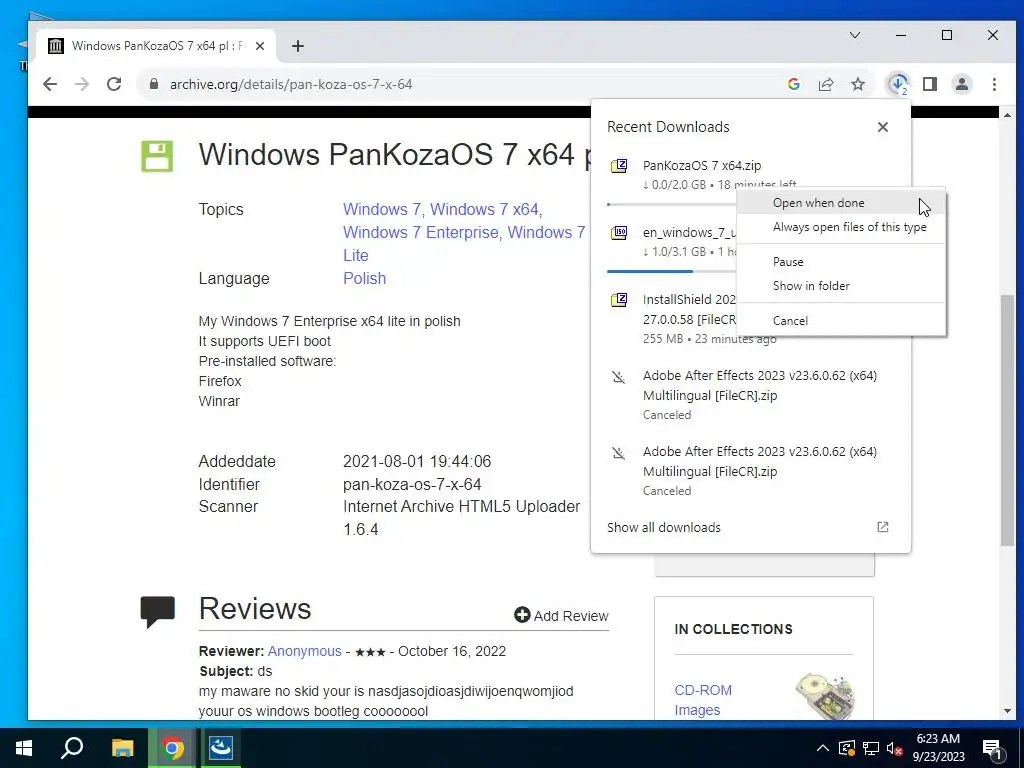Click the Reviews speech bubble icon
Viewport: 1024px width, 768px height.
click(x=157, y=611)
